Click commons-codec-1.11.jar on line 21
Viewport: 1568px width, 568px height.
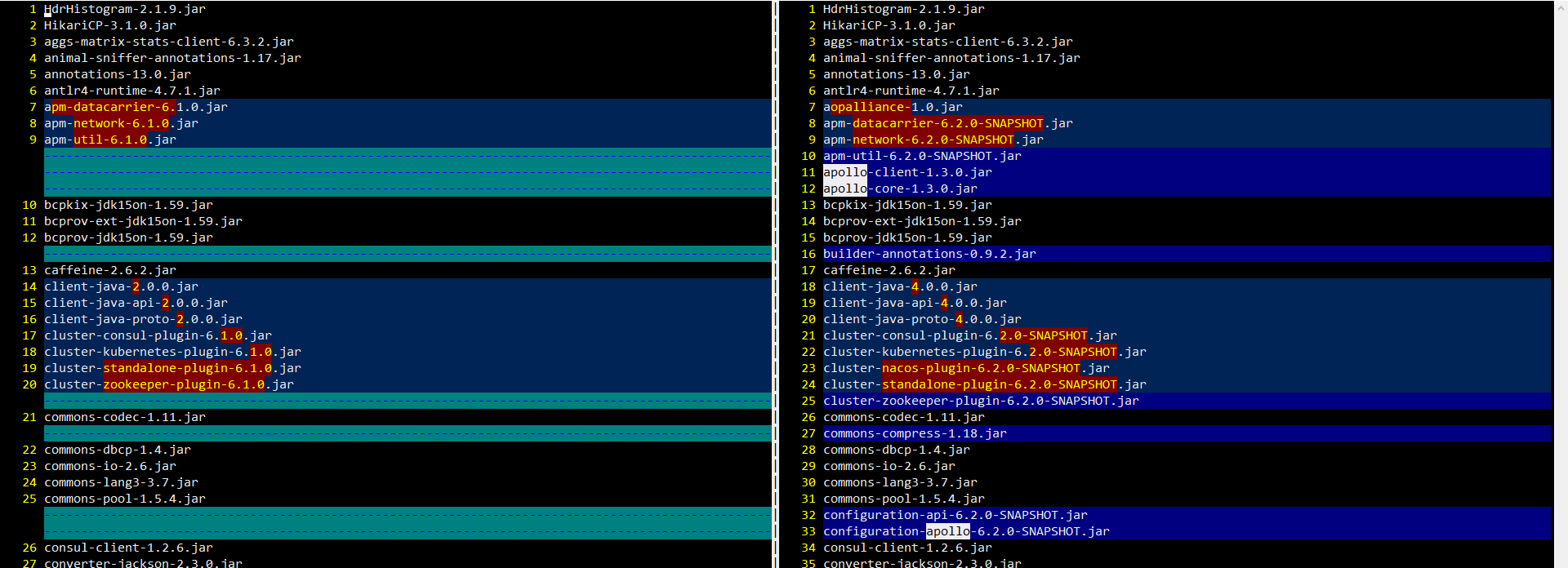125,417
